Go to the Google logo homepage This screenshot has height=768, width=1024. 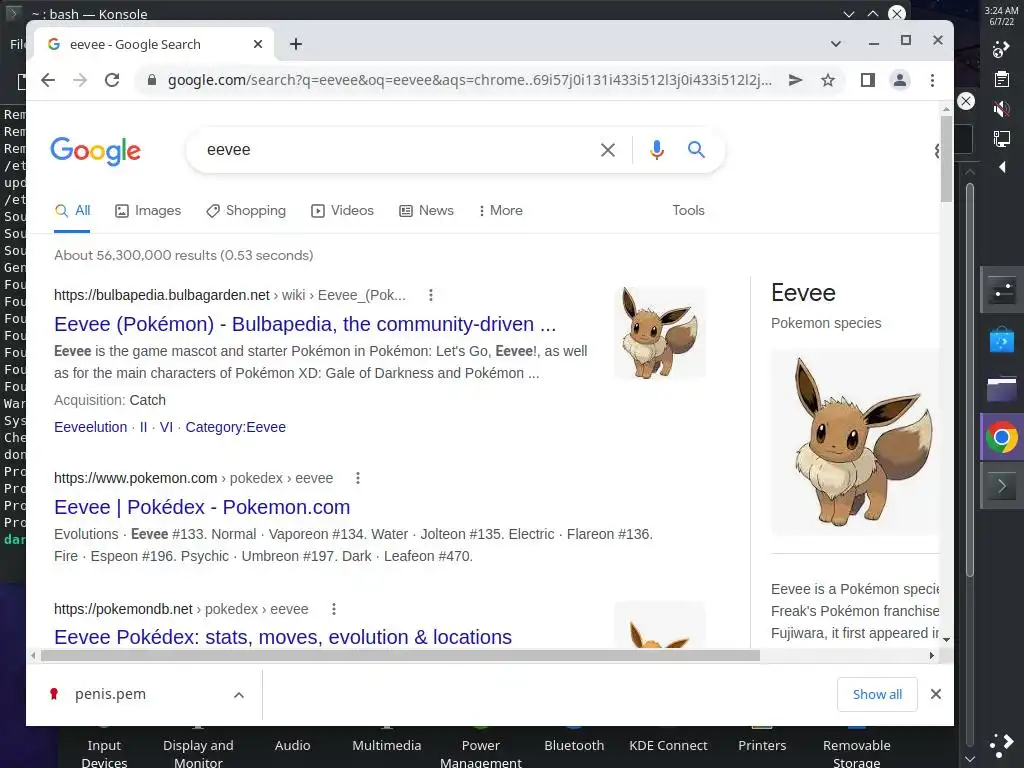pyautogui.click(x=95, y=151)
